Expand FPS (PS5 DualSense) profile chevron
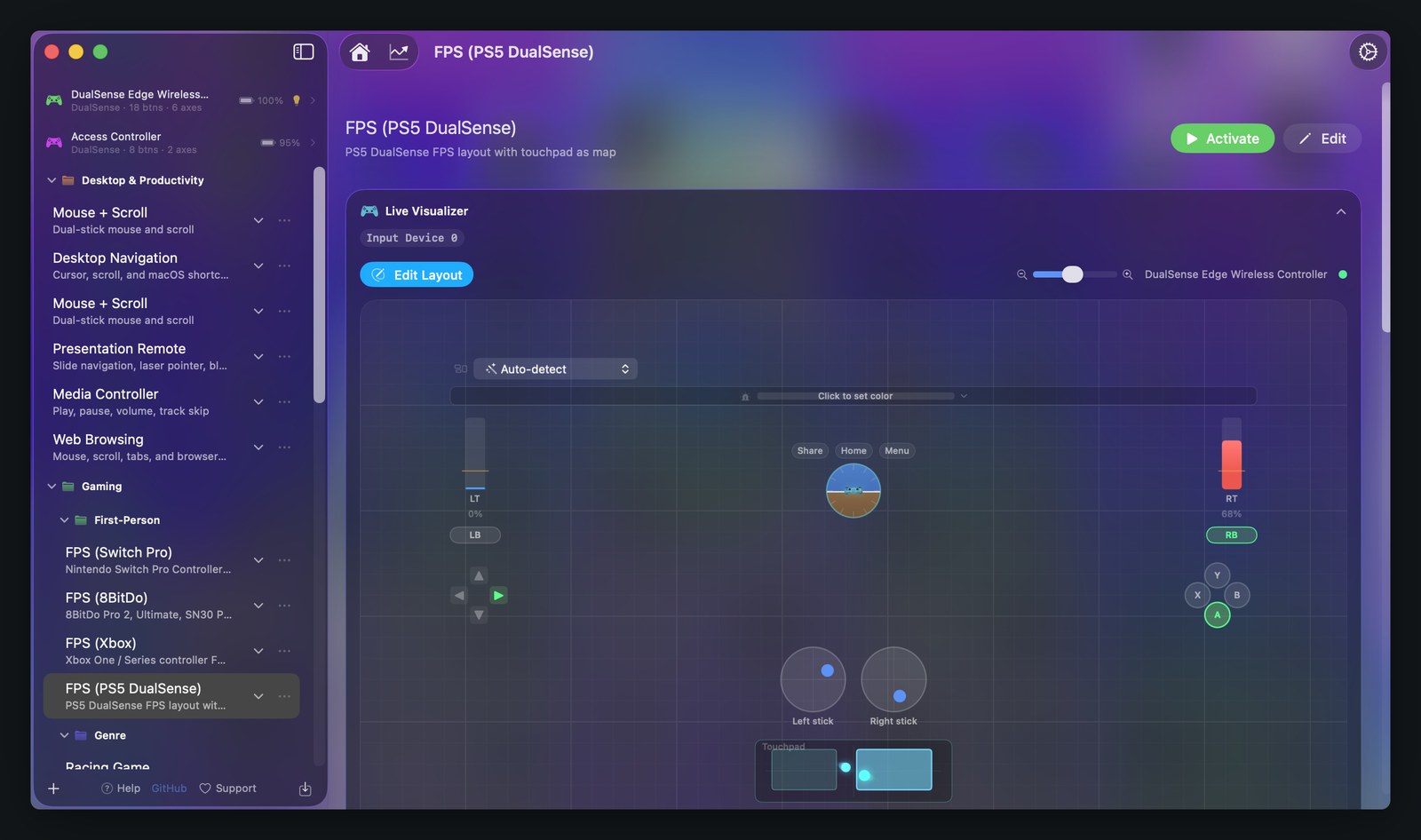The width and height of the screenshot is (1421, 840). 258,696
